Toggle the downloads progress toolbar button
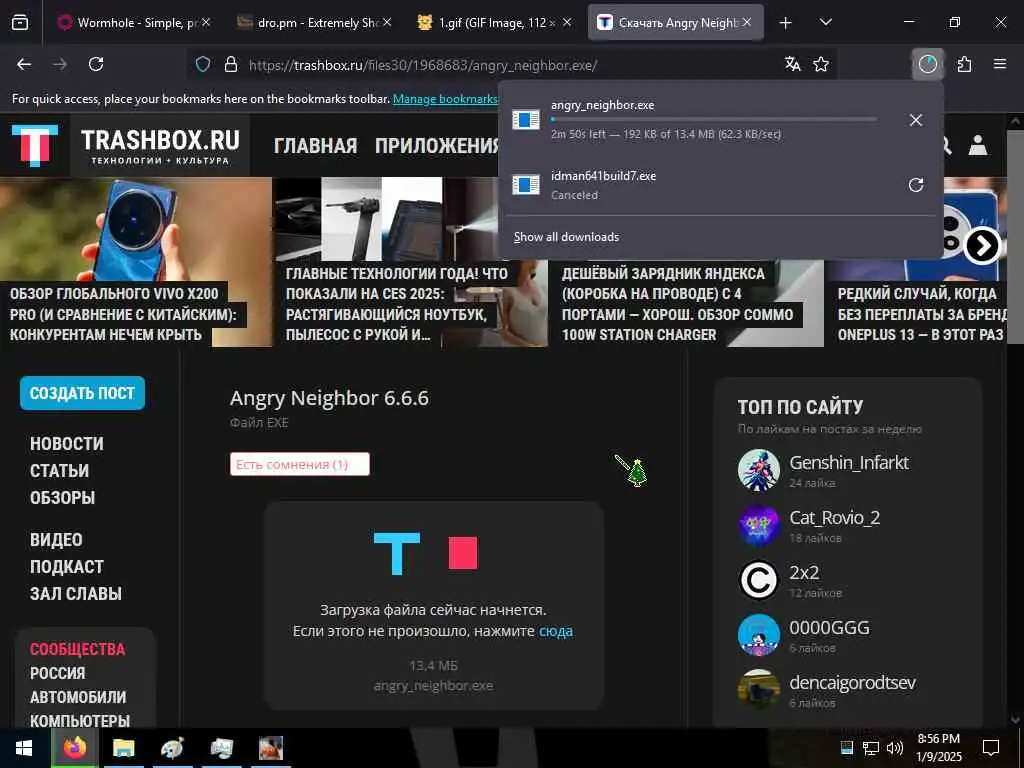This screenshot has width=1024, height=768. pyautogui.click(x=927, y=64)
